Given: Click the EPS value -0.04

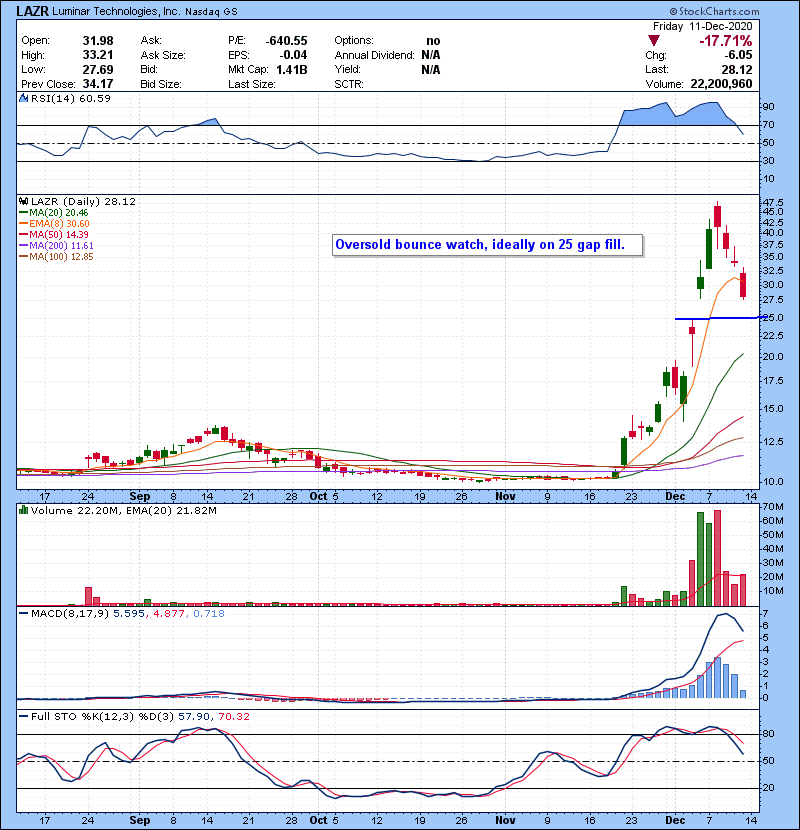Looking at the screenshot, I should [293, 55].
